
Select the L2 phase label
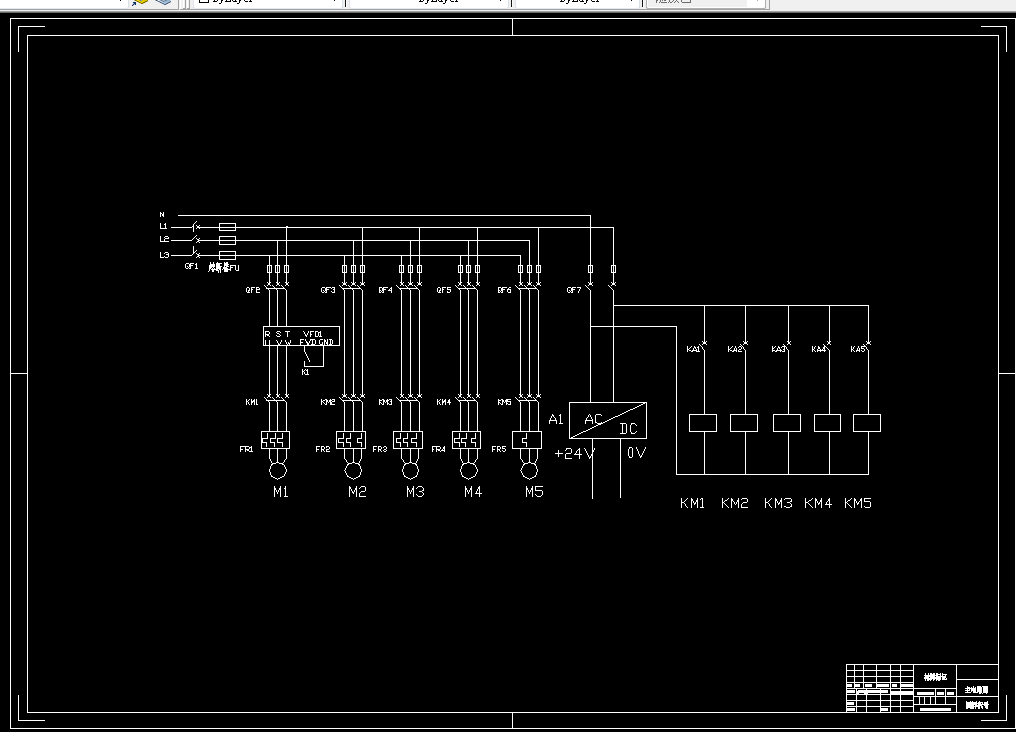click(x=164, y=240)
